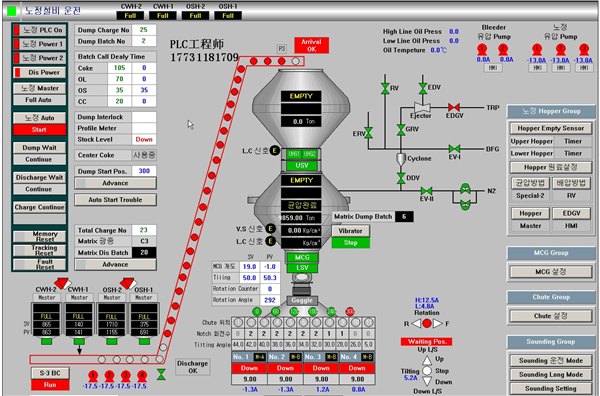This screenshot has height=396, width=600.
Task: Toggle Dis Power
Action: 39,72
